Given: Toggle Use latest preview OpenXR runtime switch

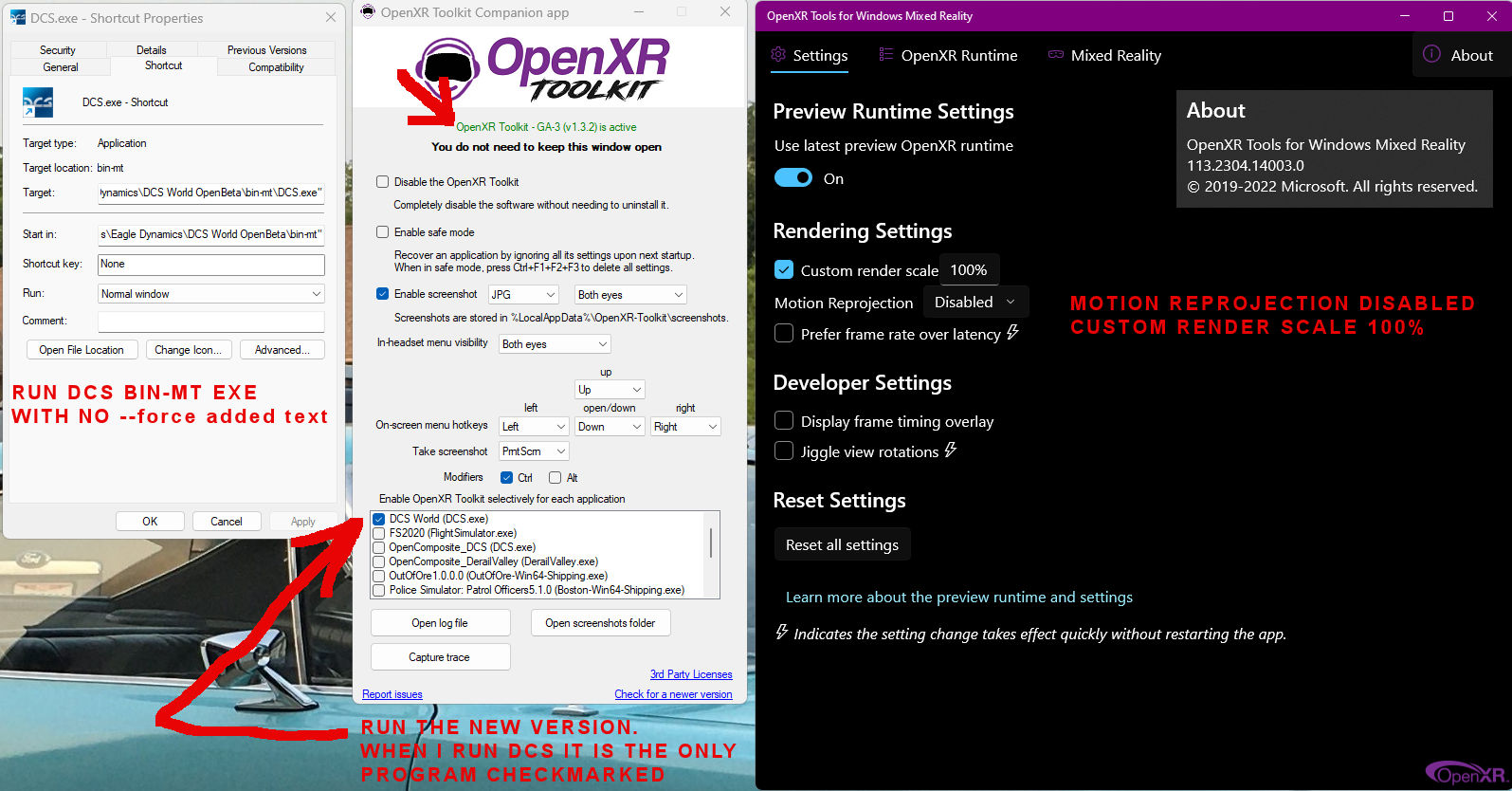Looking at the screenshot, I should [793, 178].
